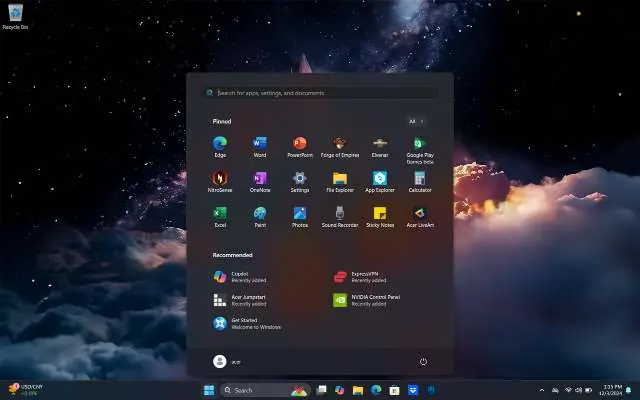Open recommended Acer Jumpstart item
The height and width of the screenshot is (400, 640).
(x=240, y=300)
